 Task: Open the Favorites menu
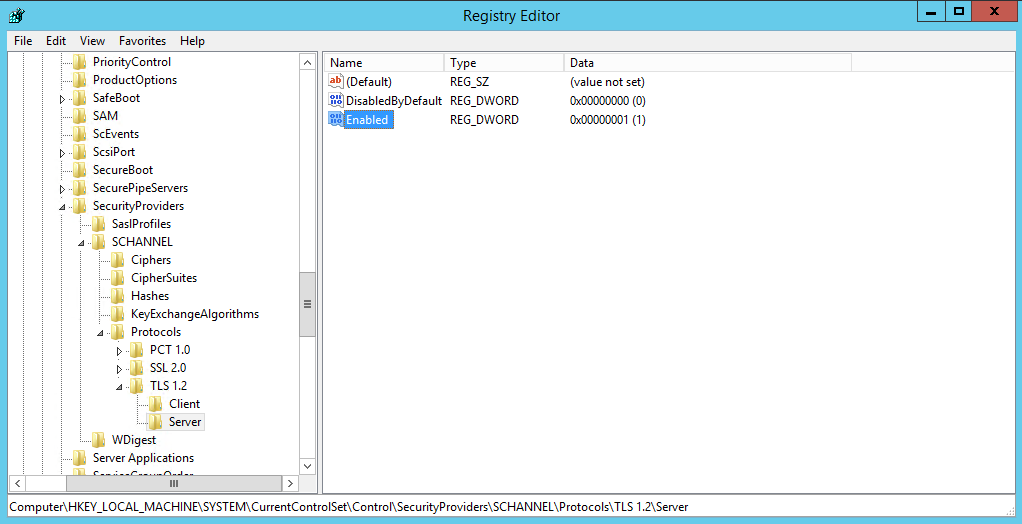[x=142, y=41]
